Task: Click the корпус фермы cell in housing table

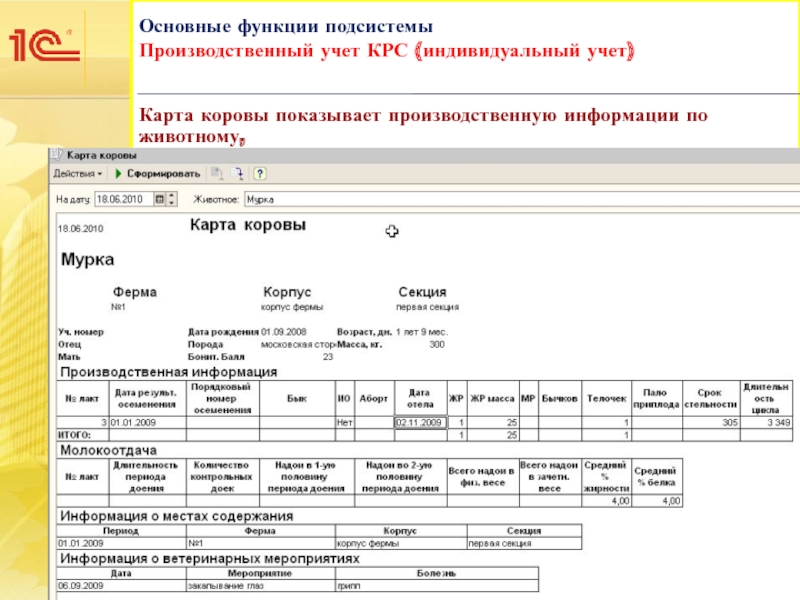Action: tap(401, 543)
